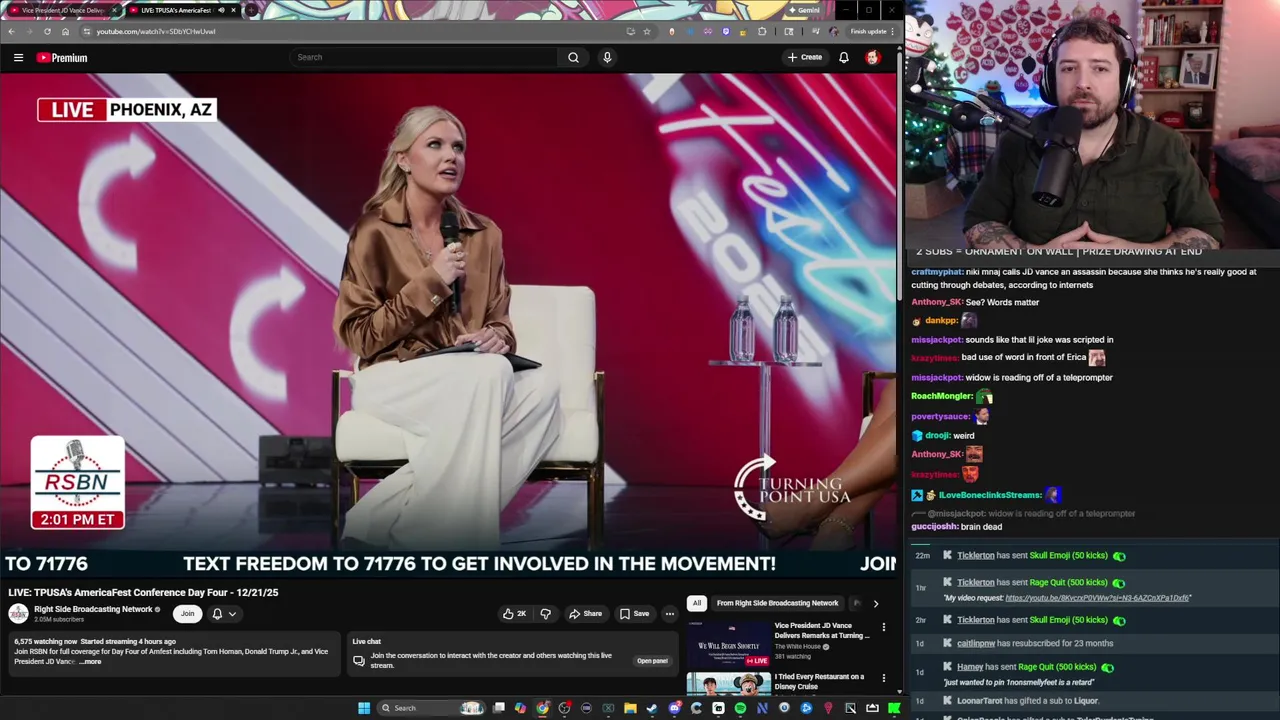Image resolution: width=1280 pixels, height=720 pixels.
Task: Open File Explorer from the taskbar
Action: click(x=630, y=708)
